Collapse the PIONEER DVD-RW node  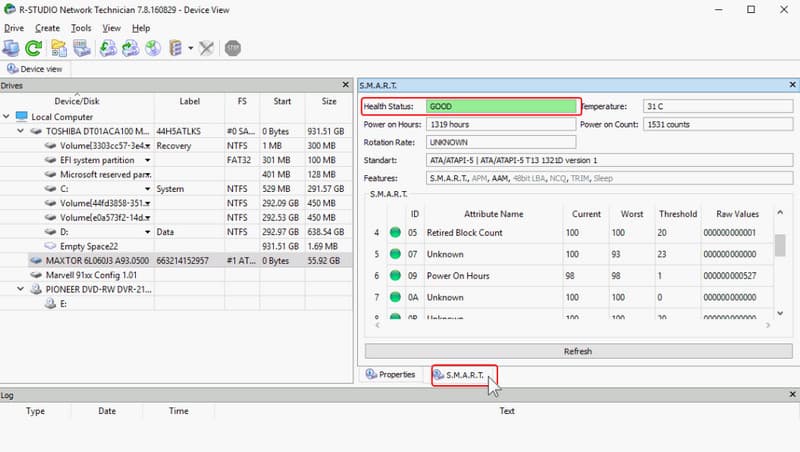[20, 289]
